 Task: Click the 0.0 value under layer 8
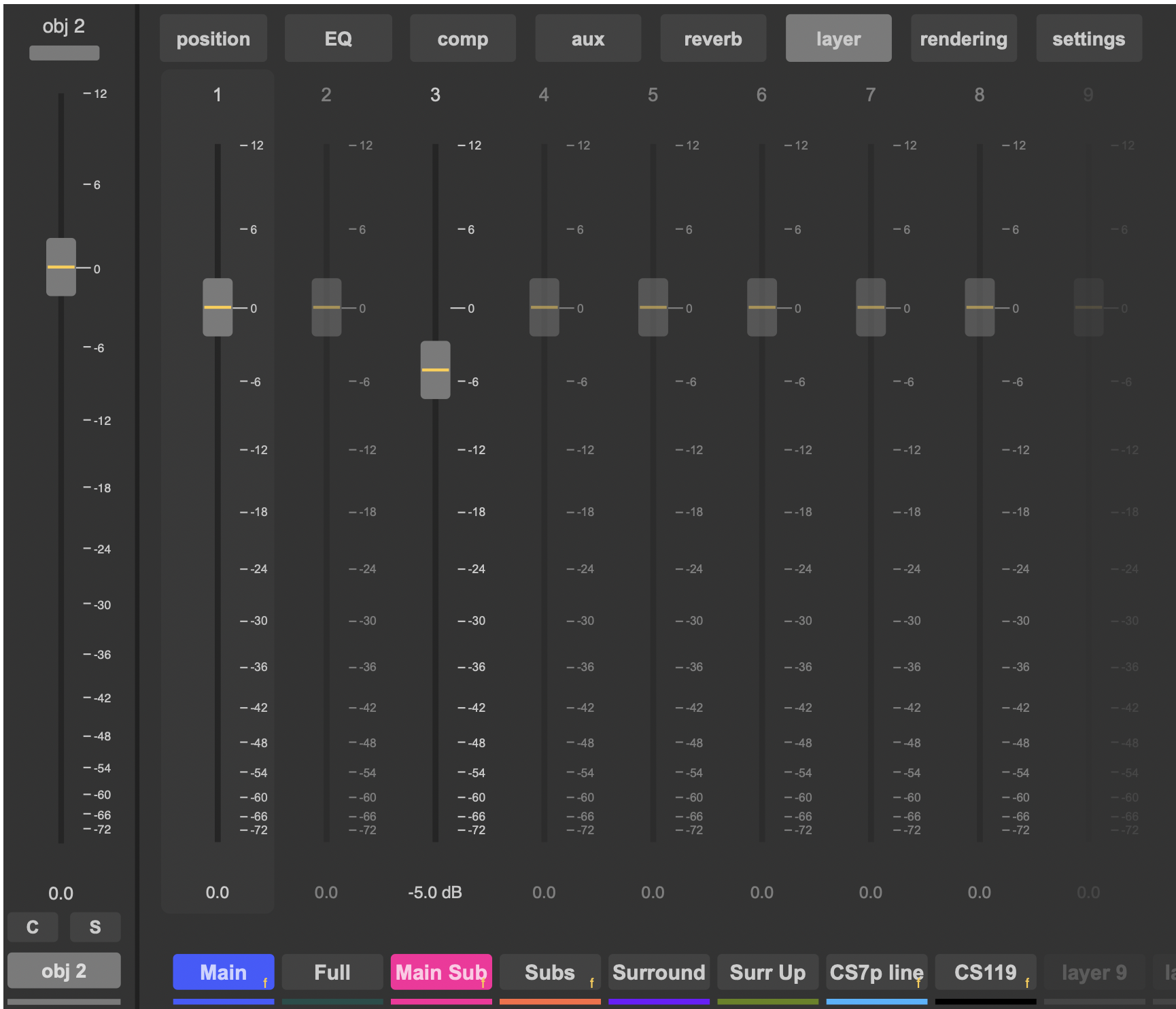tap(980, 893)
